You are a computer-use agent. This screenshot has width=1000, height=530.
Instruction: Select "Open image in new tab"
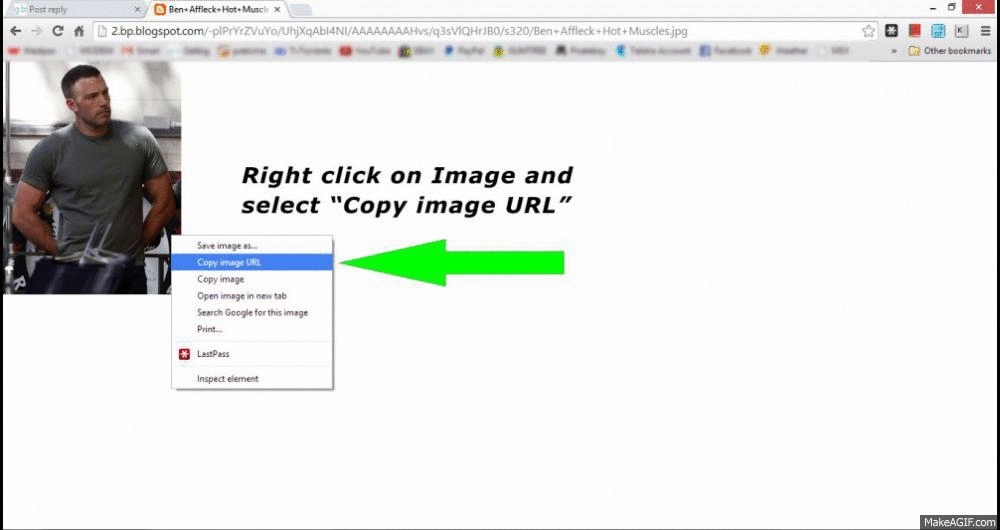click(242, 296)
